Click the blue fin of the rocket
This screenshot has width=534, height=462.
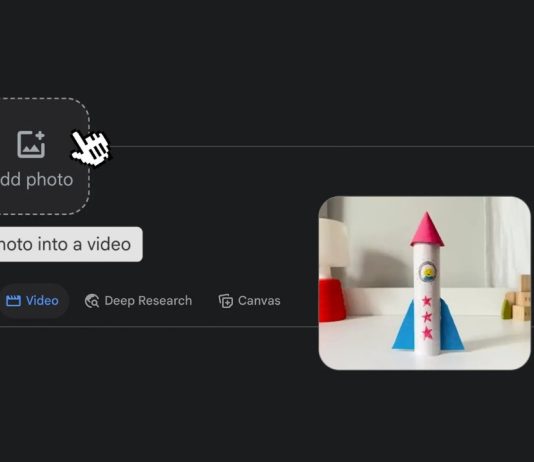(x=403, y=328)
